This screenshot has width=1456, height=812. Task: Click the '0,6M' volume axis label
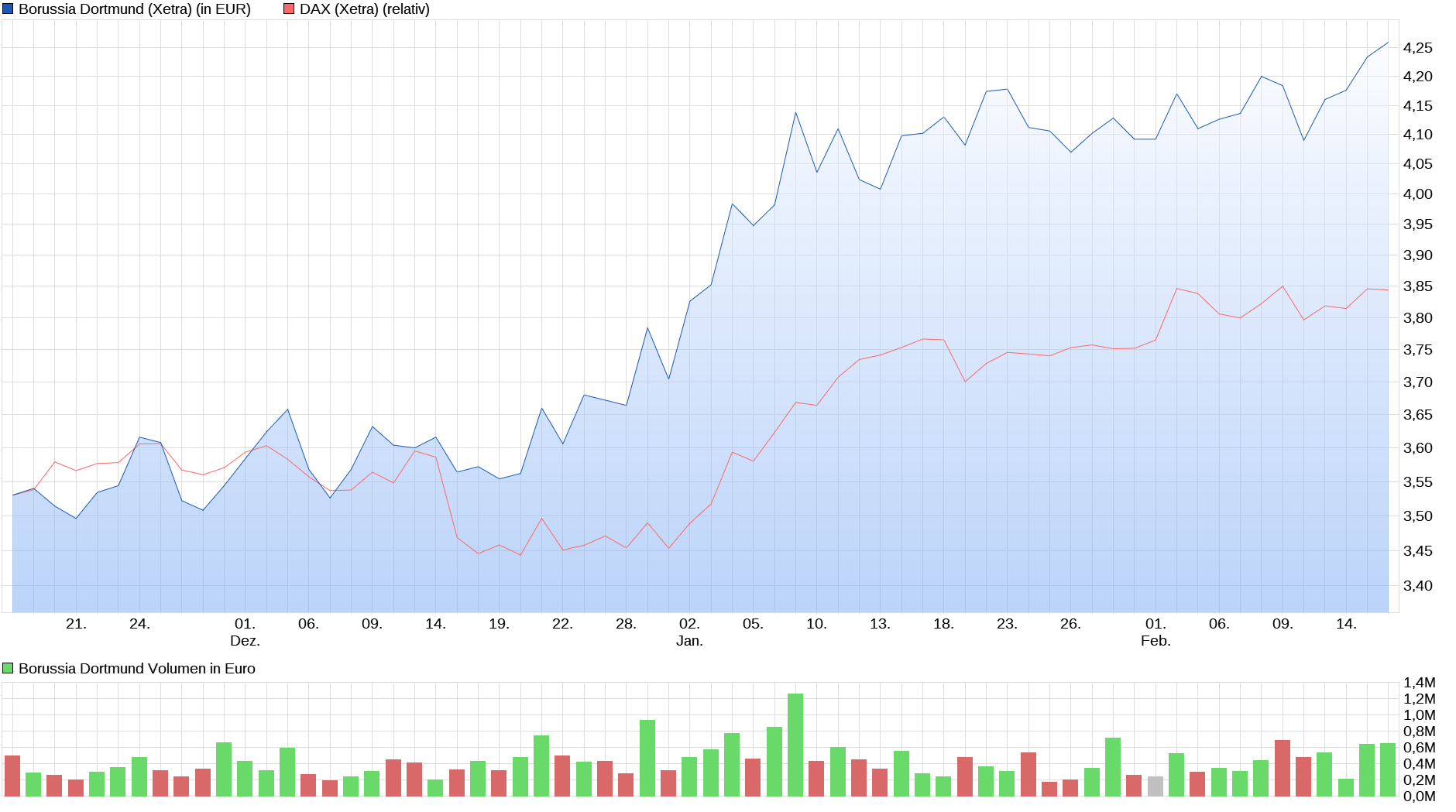[1420, 748]
